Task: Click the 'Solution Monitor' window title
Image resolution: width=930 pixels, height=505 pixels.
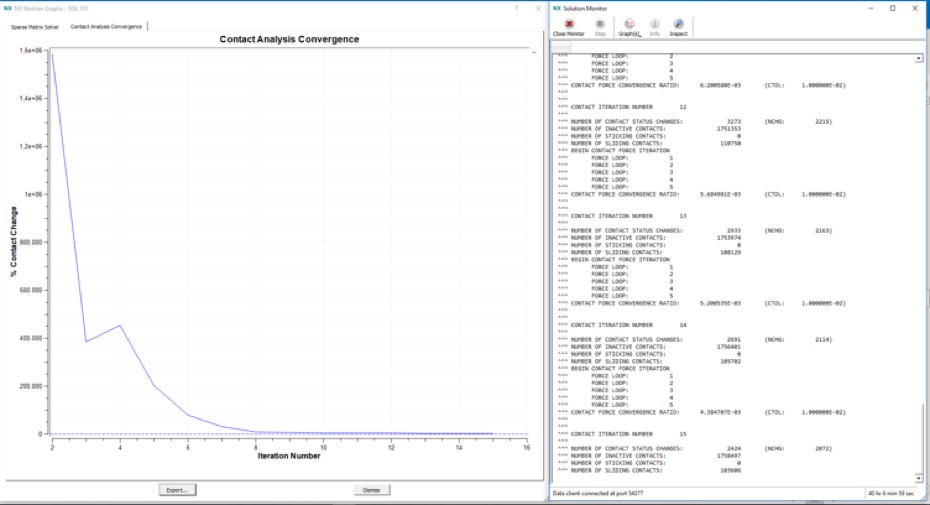Action: (x=585, y=8)
